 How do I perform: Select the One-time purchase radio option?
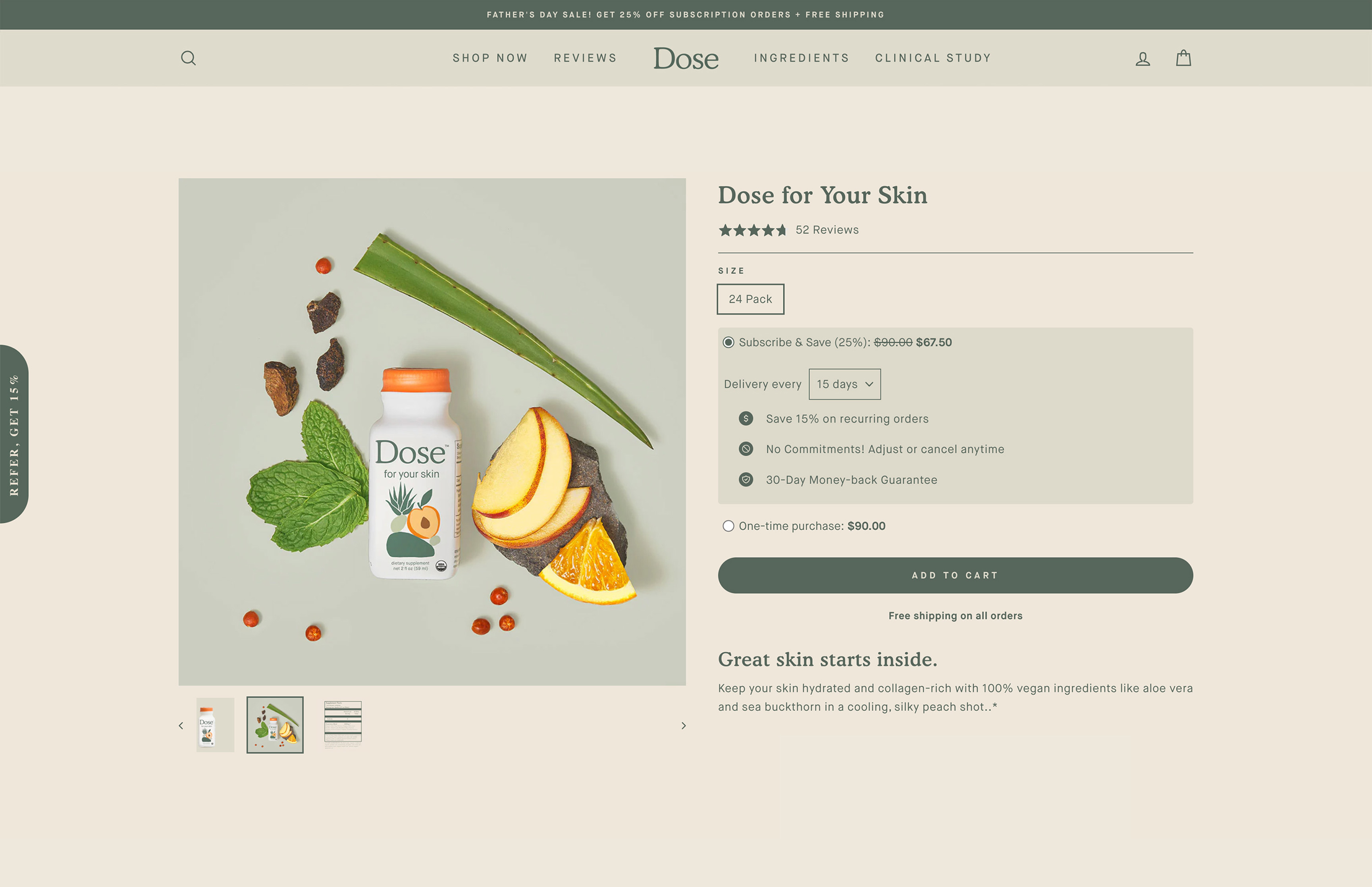point(728,526)
